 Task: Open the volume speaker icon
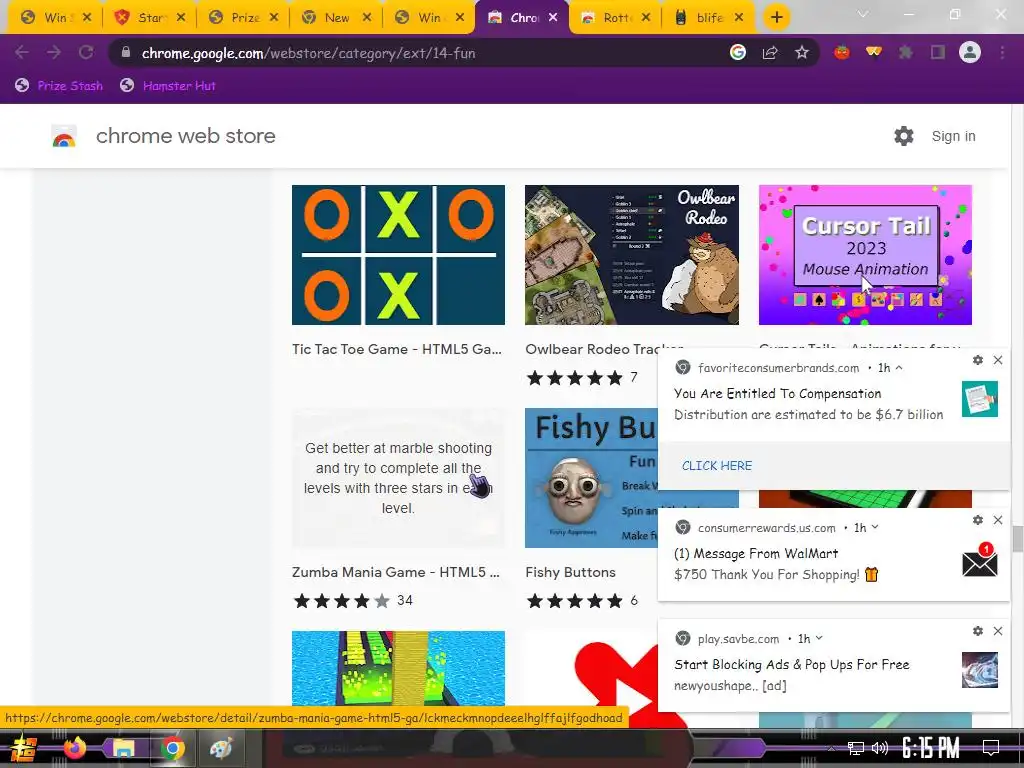pyautogui.click(x=880, y=748)
